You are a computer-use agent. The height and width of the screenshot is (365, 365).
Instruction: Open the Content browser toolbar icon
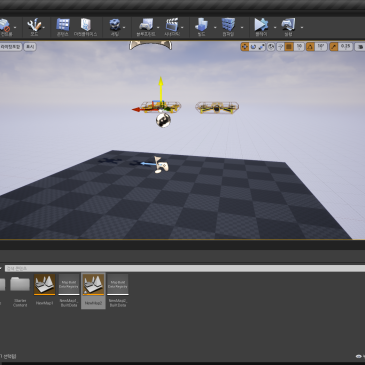pyautogui.click(x=63, y=27)
